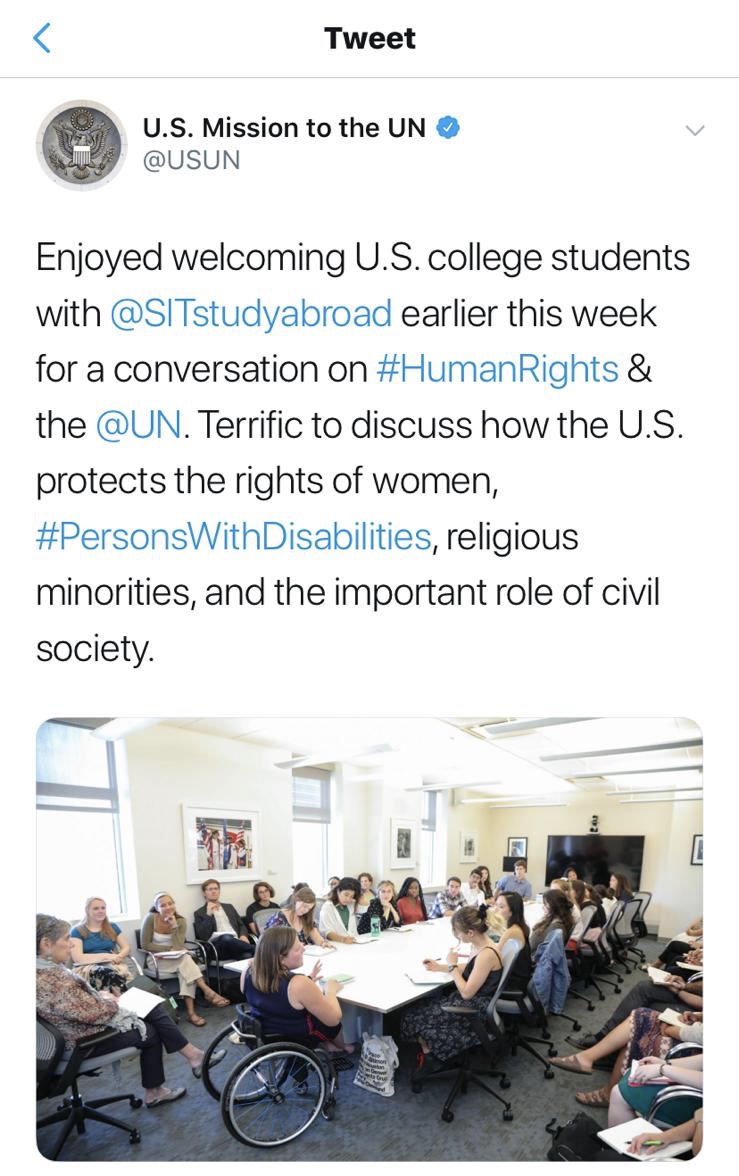The height and width of the screenshot is (1176, 739).
Task: Open the U.S. Mission profile avatar
Action: [x=82, y=144]
